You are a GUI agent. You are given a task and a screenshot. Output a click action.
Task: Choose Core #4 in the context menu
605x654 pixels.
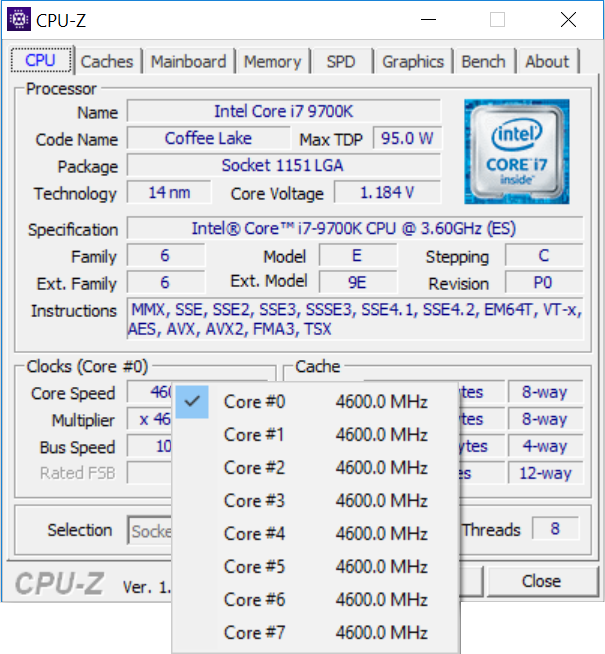click(x=316, y=533)
